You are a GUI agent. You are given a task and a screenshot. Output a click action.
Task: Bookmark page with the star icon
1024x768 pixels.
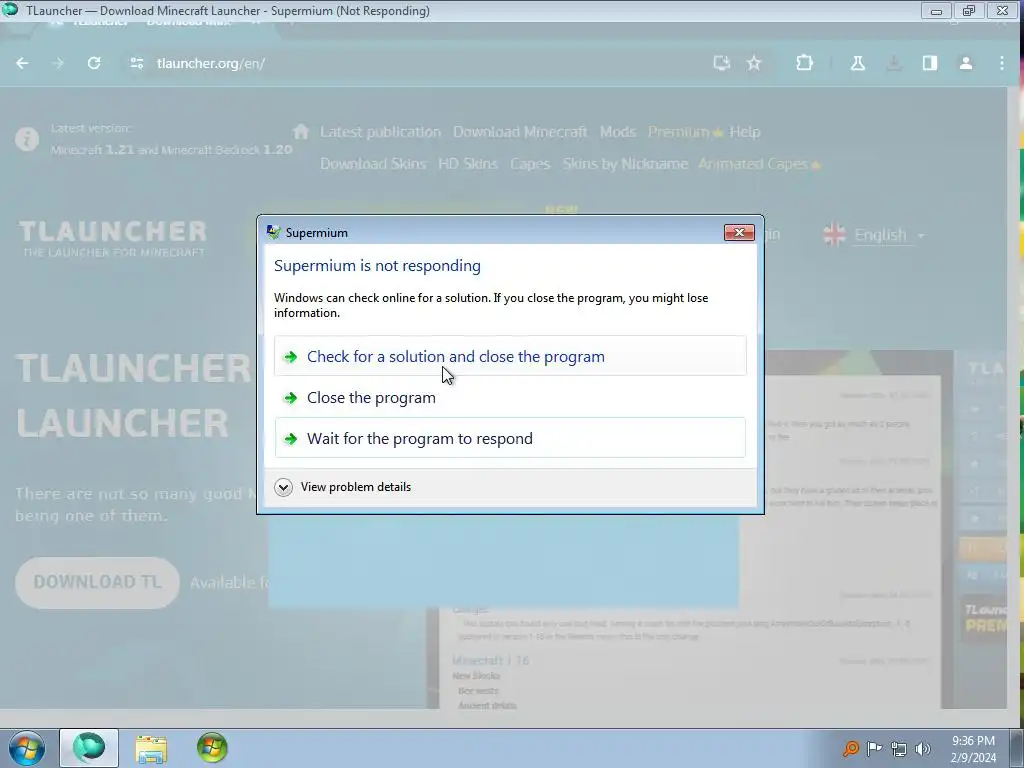click(x=754, y=63)
